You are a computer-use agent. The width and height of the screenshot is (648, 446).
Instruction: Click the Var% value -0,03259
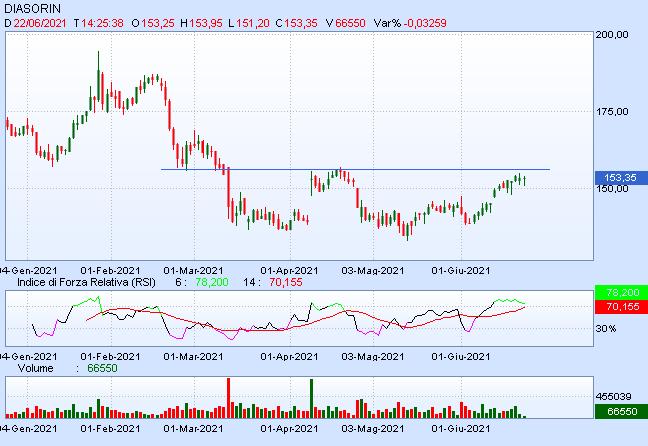(425, 23)
